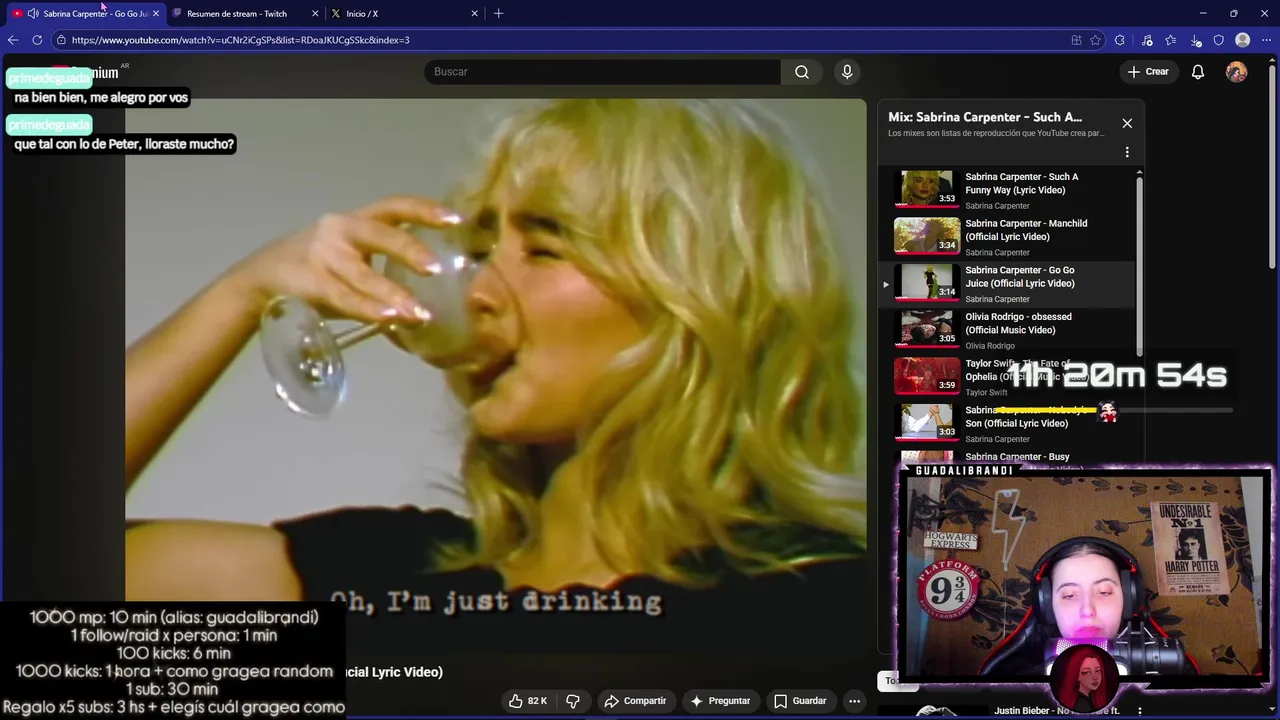The width and height of the screenshot is (1280, 720).
Task: Open Mix playlist three-dot options menu
Action: 1127,152
